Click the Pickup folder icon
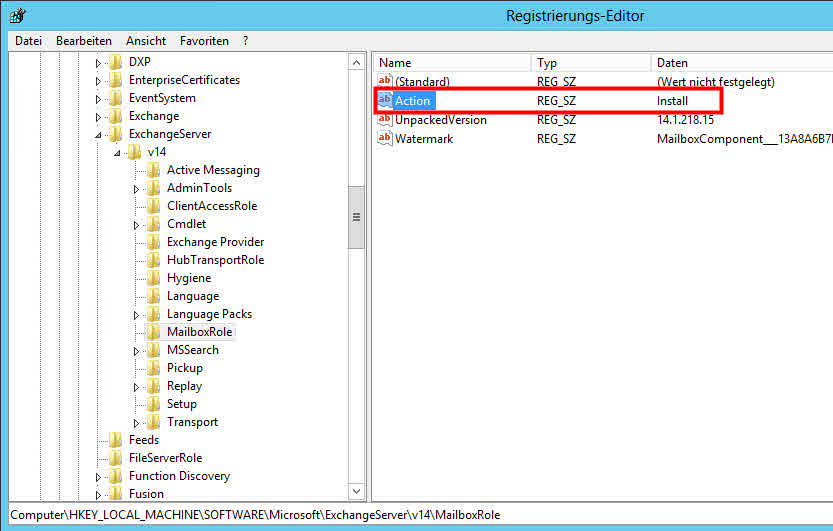833x531 pixels. pyautogui.click(x=154, y=368)
